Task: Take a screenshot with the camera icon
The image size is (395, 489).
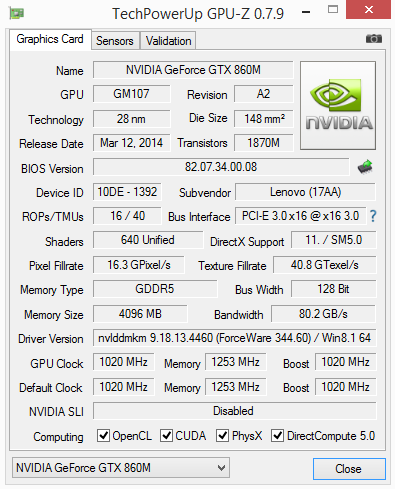Action: 374,39
